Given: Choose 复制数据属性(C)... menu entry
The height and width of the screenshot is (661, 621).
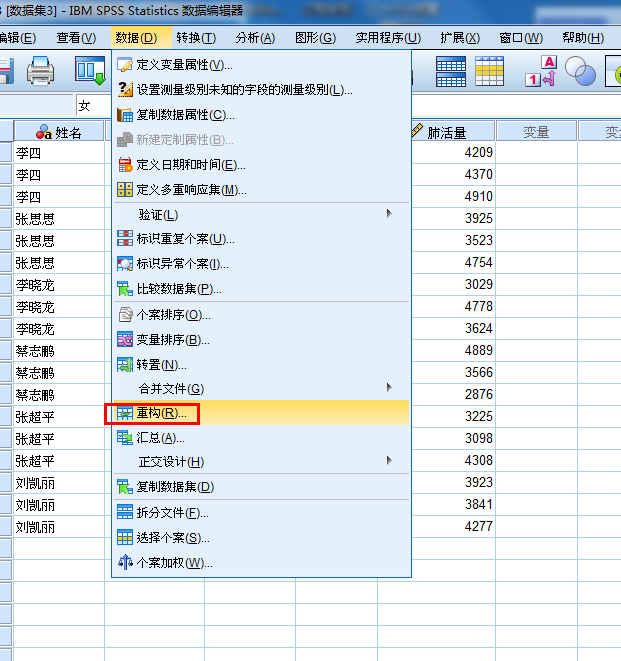Looking at the screenshot, I should pyautogui.click(x=261, y=115).
